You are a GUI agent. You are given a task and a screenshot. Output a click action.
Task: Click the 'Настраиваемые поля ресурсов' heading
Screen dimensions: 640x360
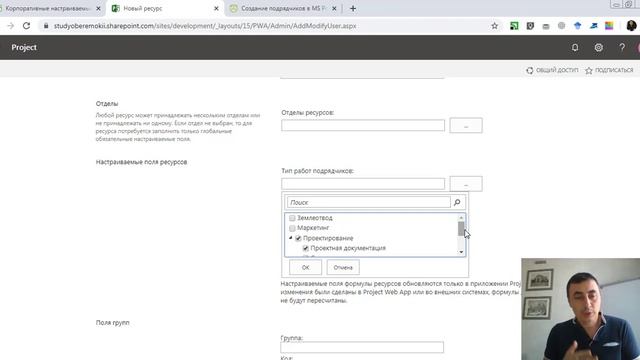click(141, 162)
